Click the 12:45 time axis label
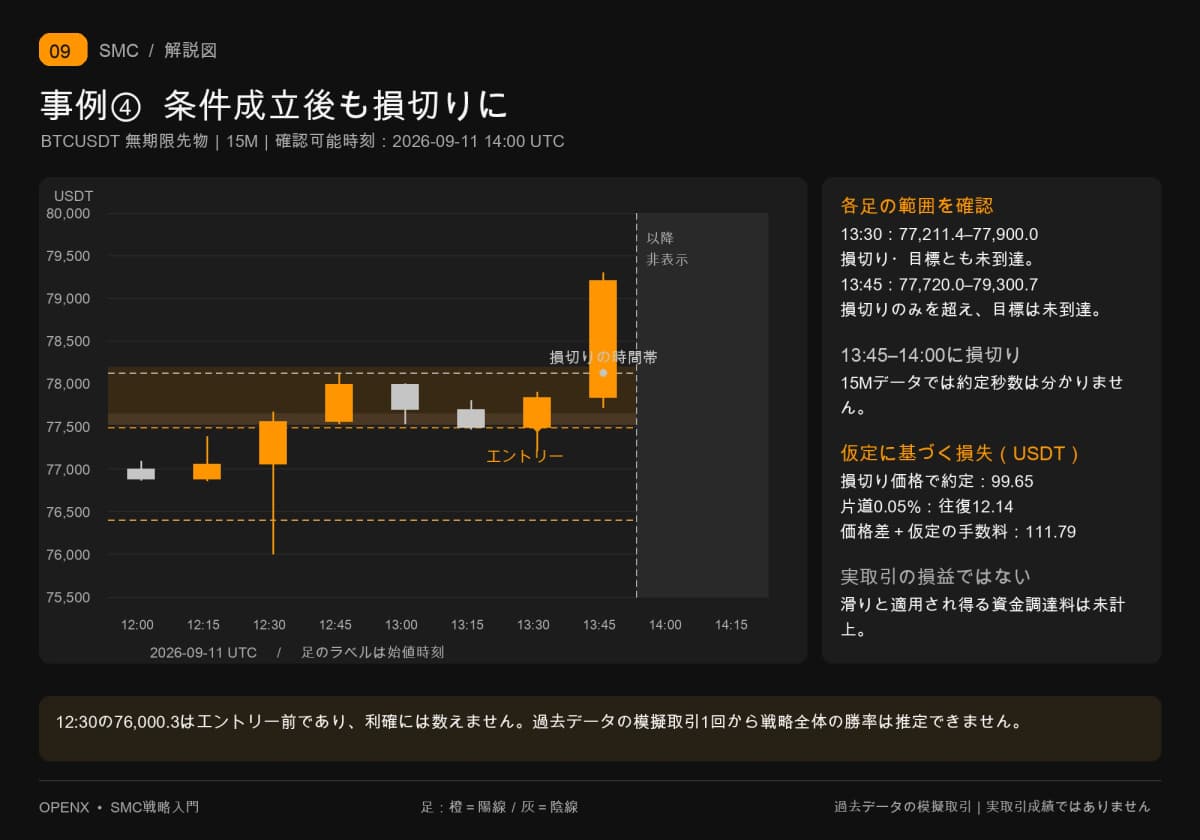Viewport: 1200px width, 840px height. [x=335, y=625]
